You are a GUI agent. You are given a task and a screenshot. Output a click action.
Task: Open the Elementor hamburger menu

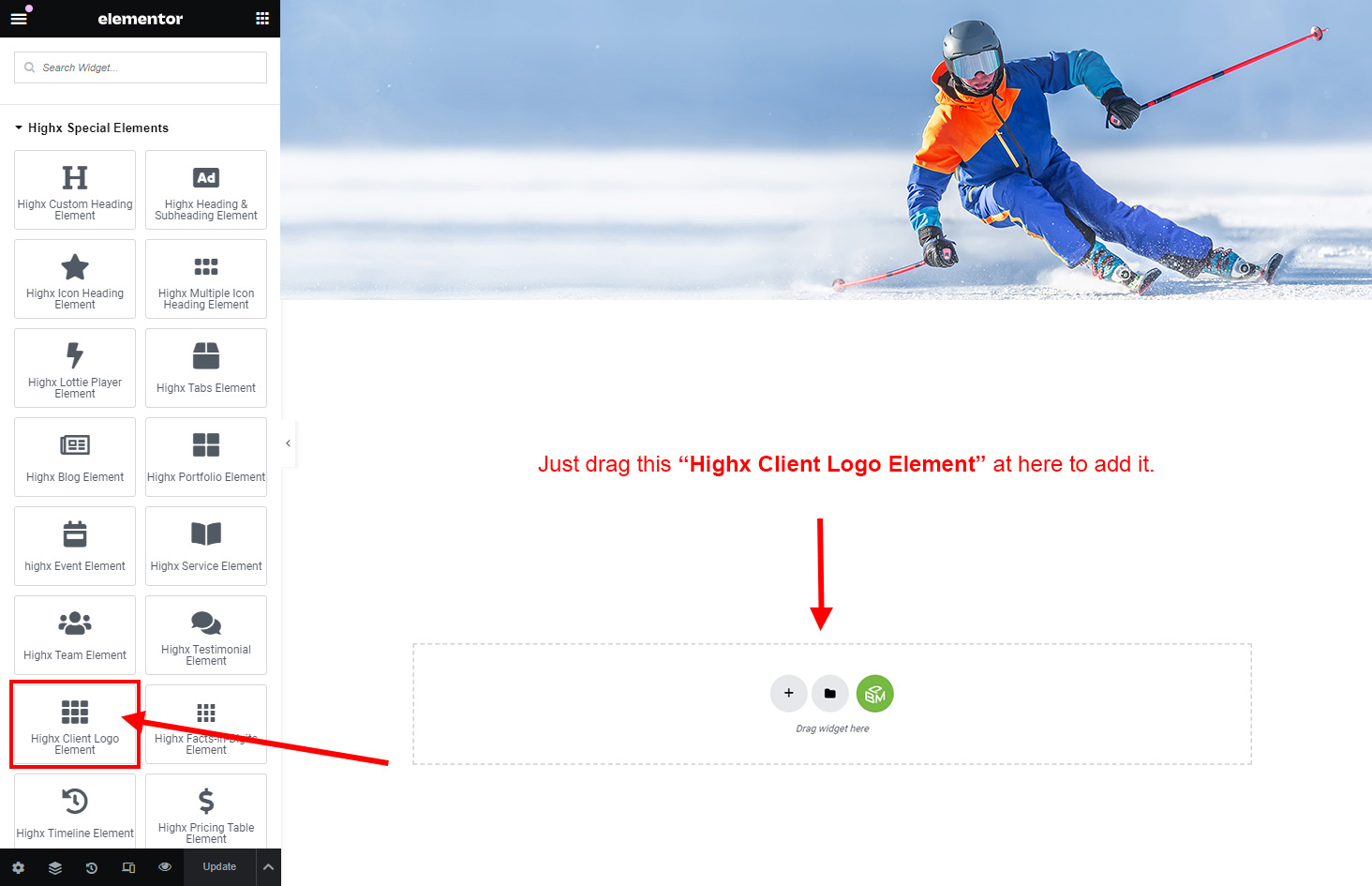19,18
